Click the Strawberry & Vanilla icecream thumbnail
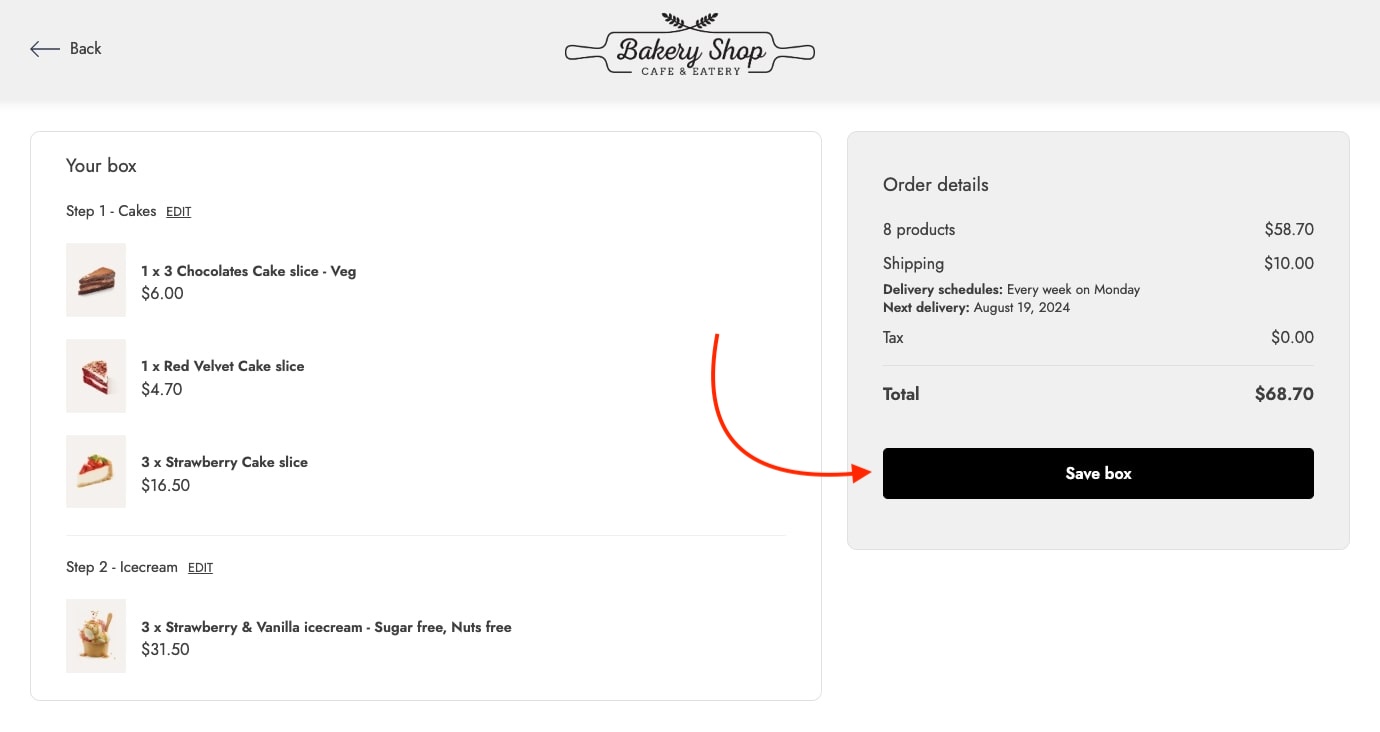The height and width of the screenshot is (732, 1380). (x=96, y=636)
